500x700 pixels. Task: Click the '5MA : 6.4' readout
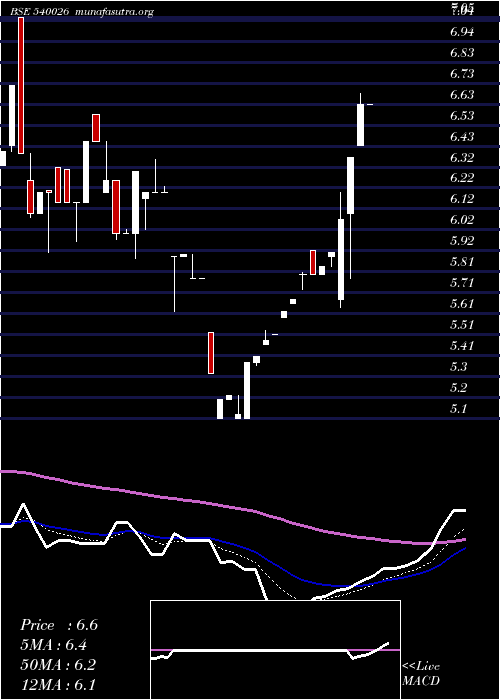tap(54, 645)
